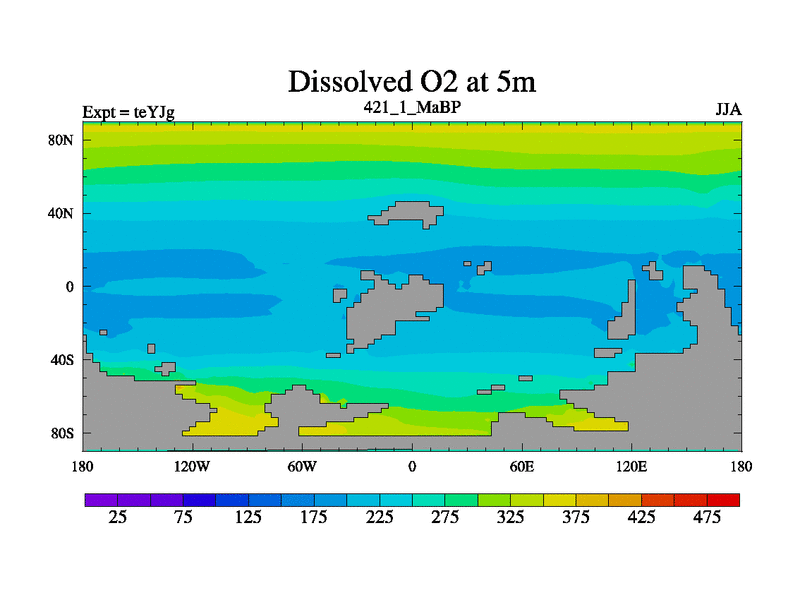The height and width of the screenshot is (600, 800).
Task: Click the 60W longitude tick label
Action: (302, 467)
